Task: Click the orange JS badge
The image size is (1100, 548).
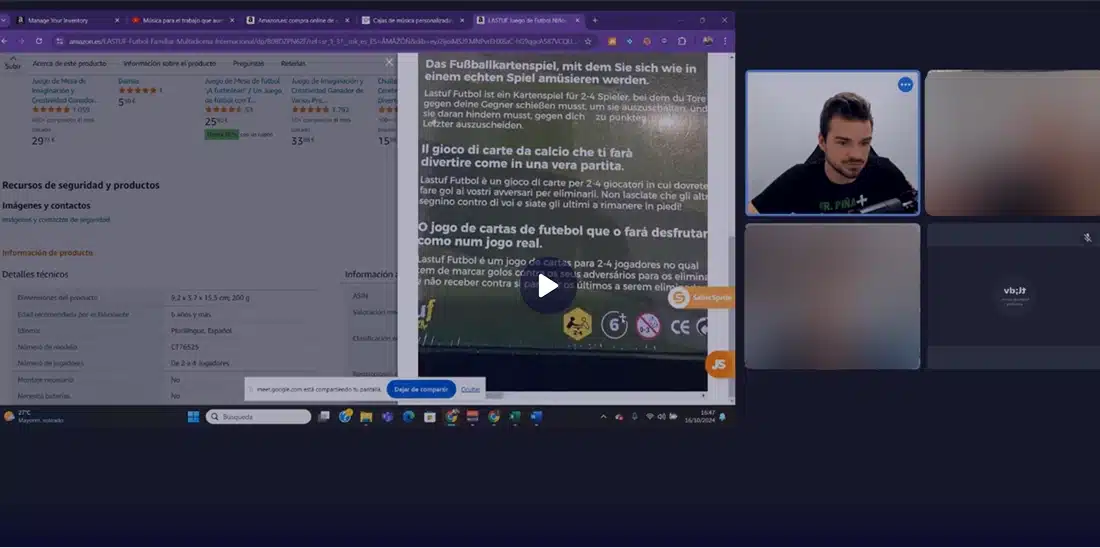Action: click(x=719, y=364)
